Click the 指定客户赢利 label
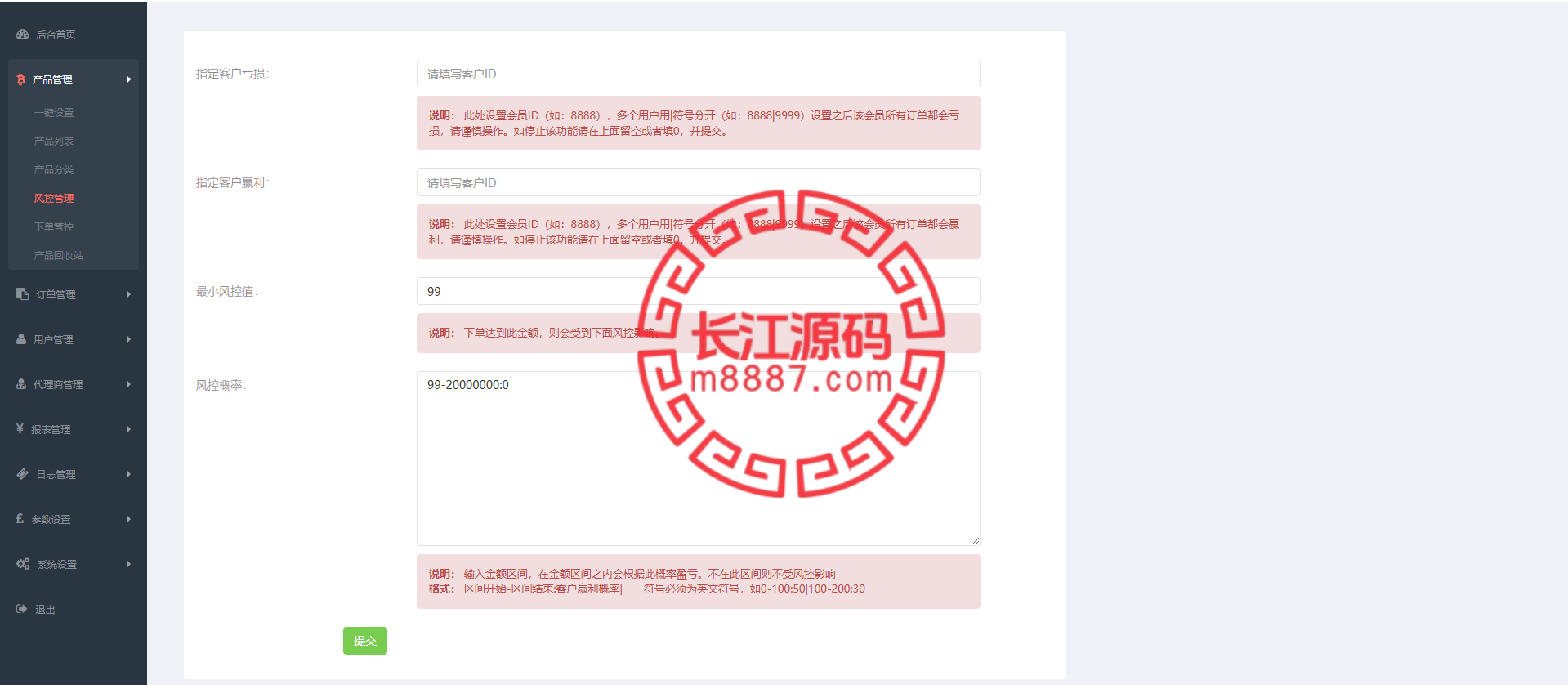Image resolution: width=1568 pixels, height=685 pixels. click(232, 183)
